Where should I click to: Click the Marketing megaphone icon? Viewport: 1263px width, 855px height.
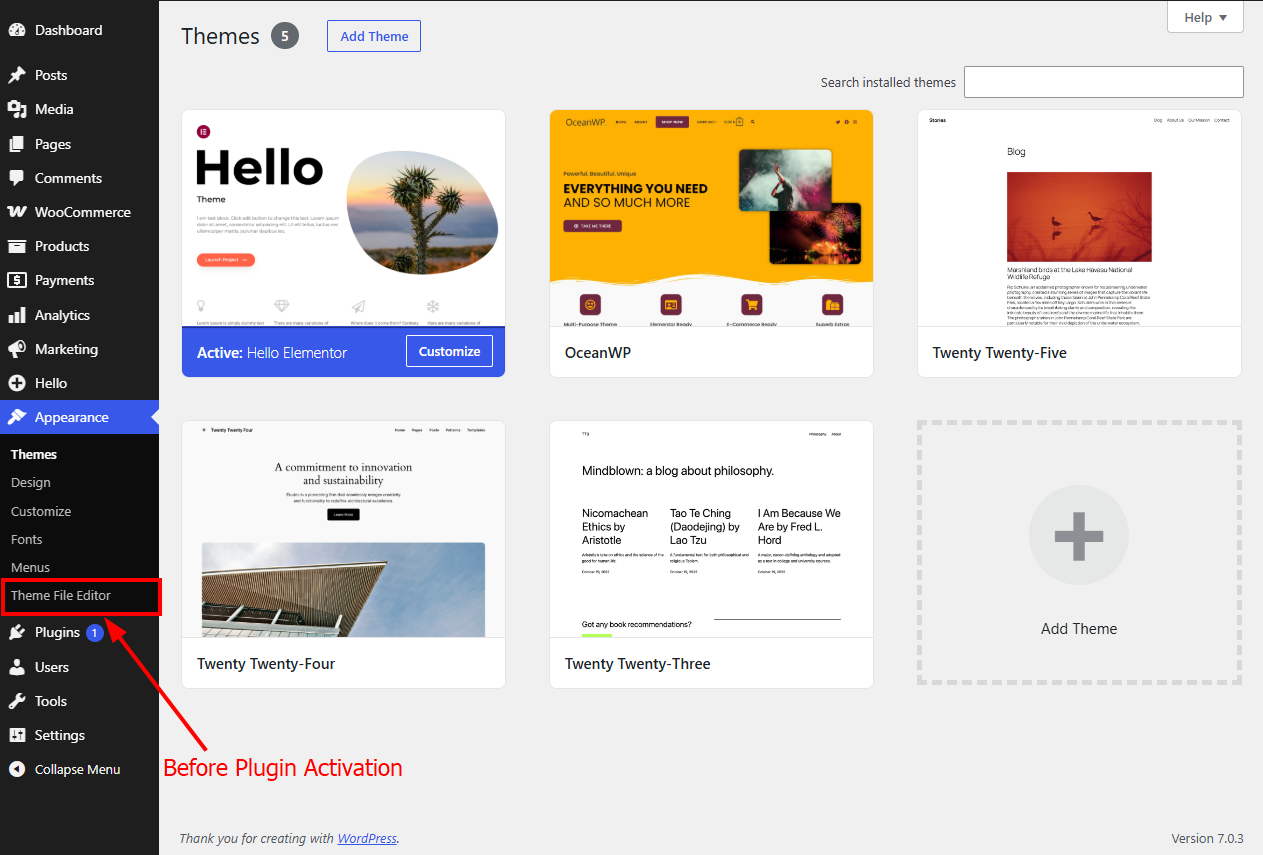(17, 349)
